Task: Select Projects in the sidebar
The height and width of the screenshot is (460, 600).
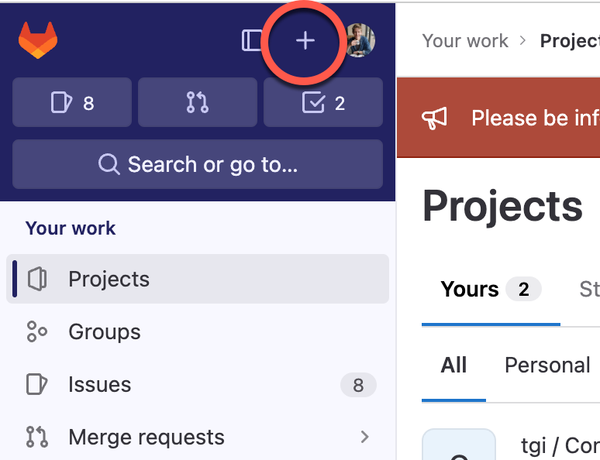Action: (x=197, y=279)
